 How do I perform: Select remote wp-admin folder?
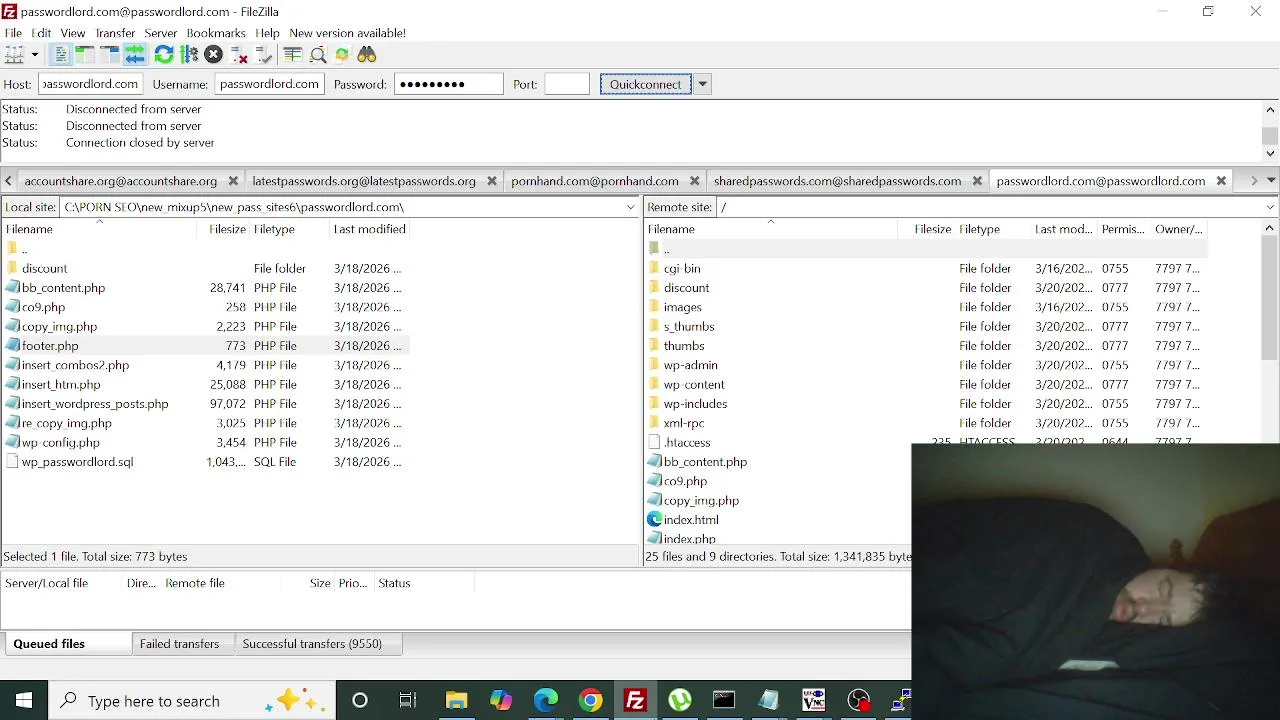[x=690, y=365]
